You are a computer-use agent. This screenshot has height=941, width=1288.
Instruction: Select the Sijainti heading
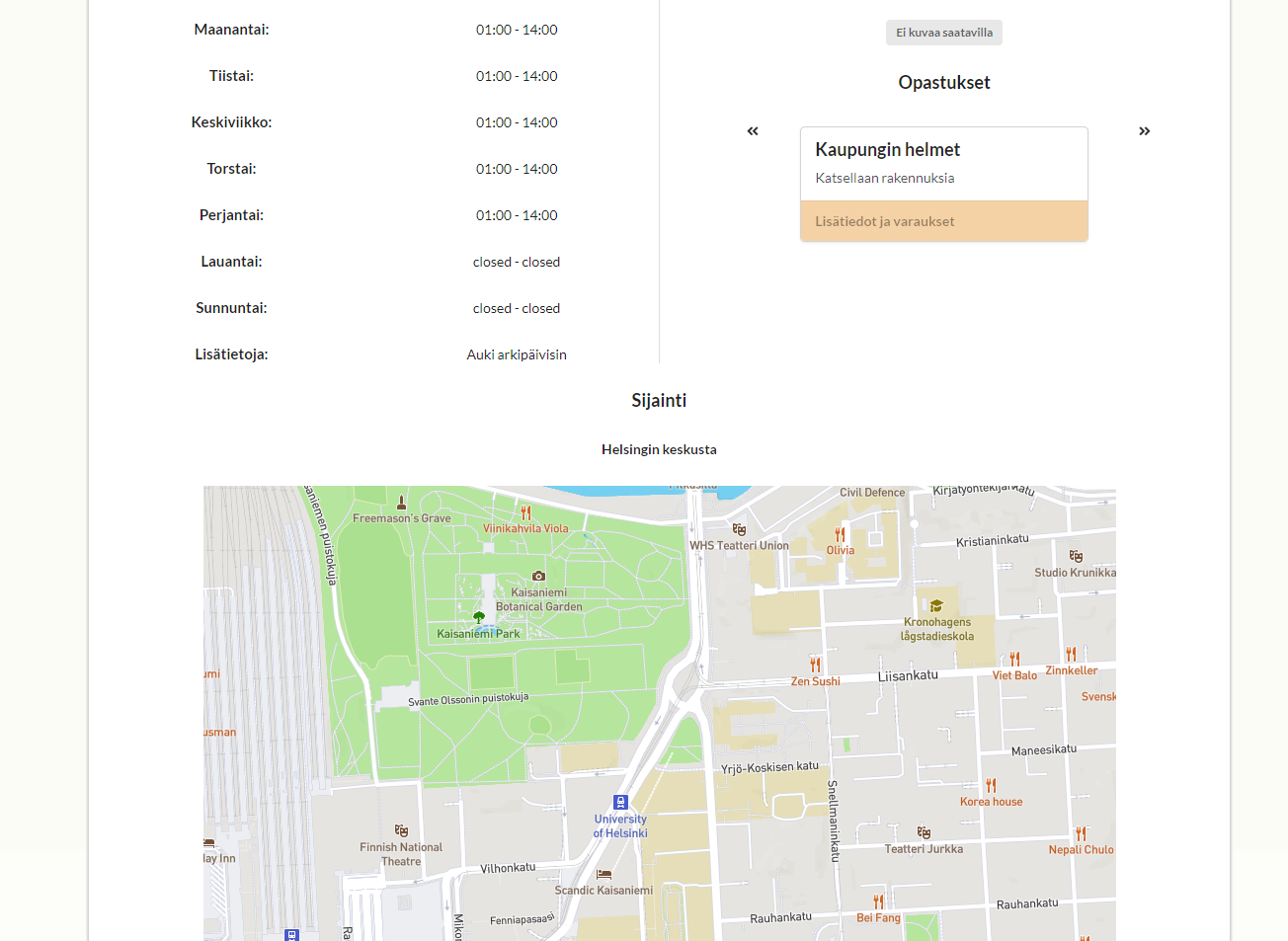tap(659, 400)
